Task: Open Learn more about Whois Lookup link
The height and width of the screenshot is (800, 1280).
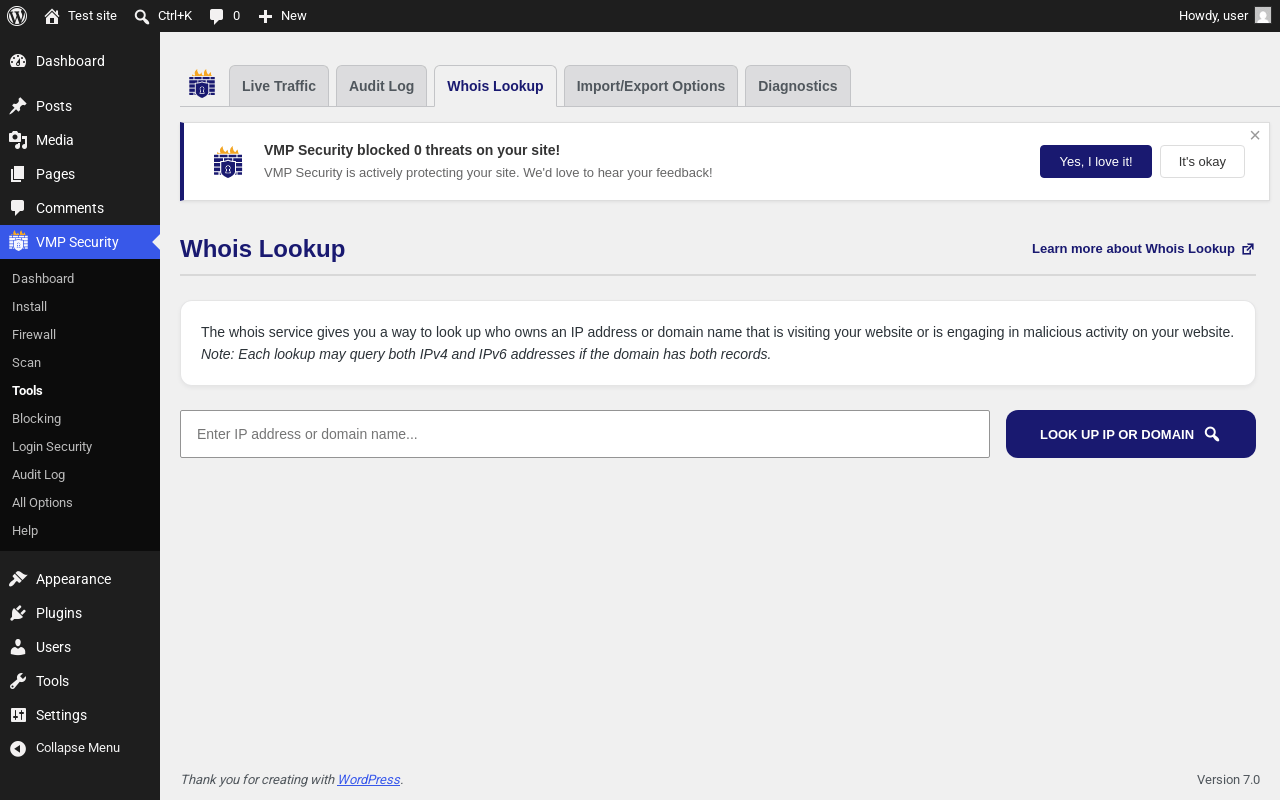Action: pos(1143,249)
